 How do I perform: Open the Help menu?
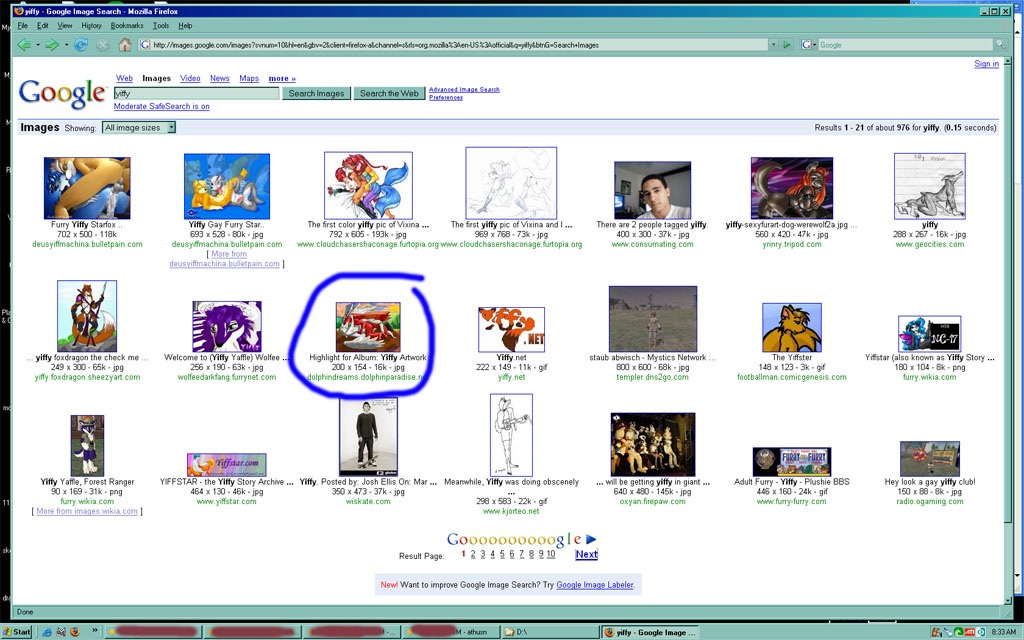pyautogui.click(x=185, y=25)
